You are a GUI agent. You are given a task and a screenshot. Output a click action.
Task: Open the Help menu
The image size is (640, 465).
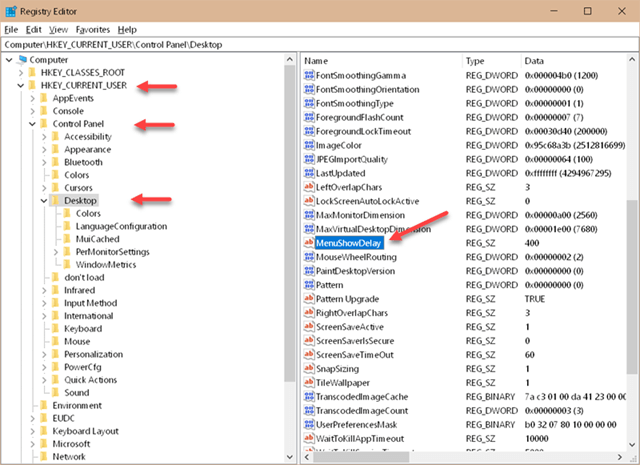127,29
